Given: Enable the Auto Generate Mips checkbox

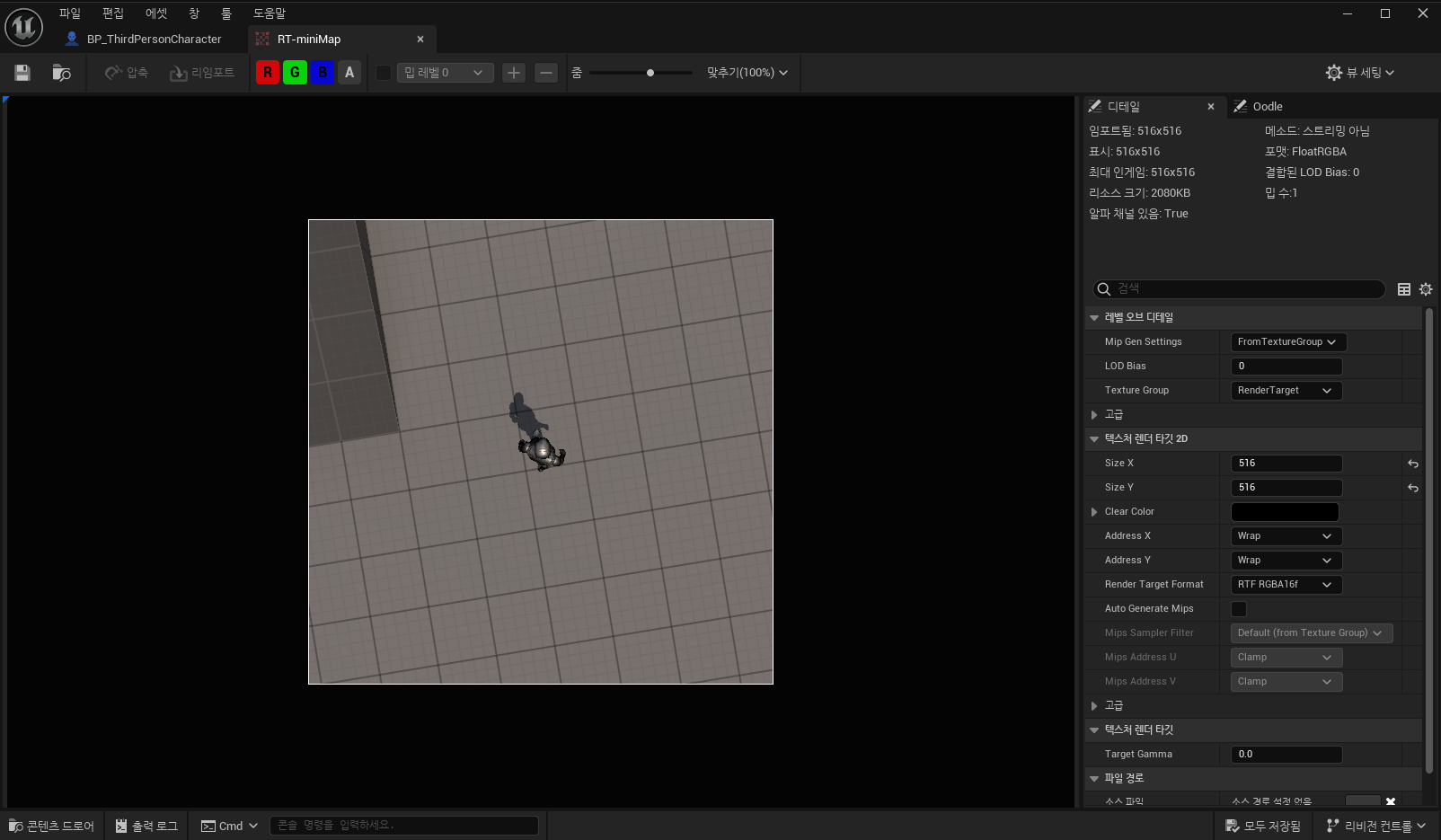Looking at the screenshot, I should click(1239, 609).
